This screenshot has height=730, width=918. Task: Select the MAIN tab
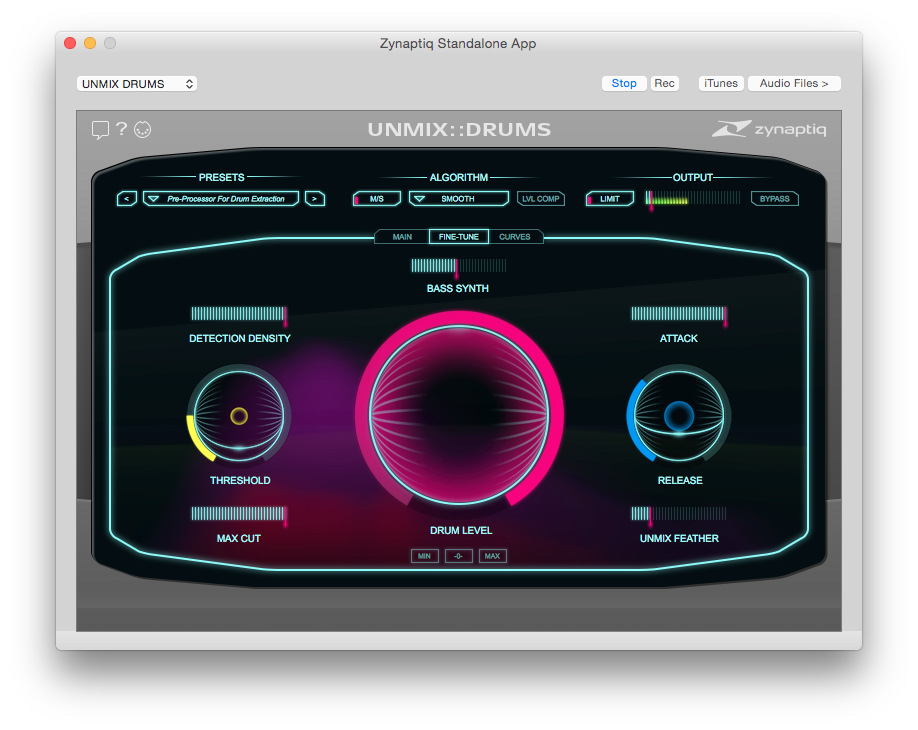(x=402, y=236)
